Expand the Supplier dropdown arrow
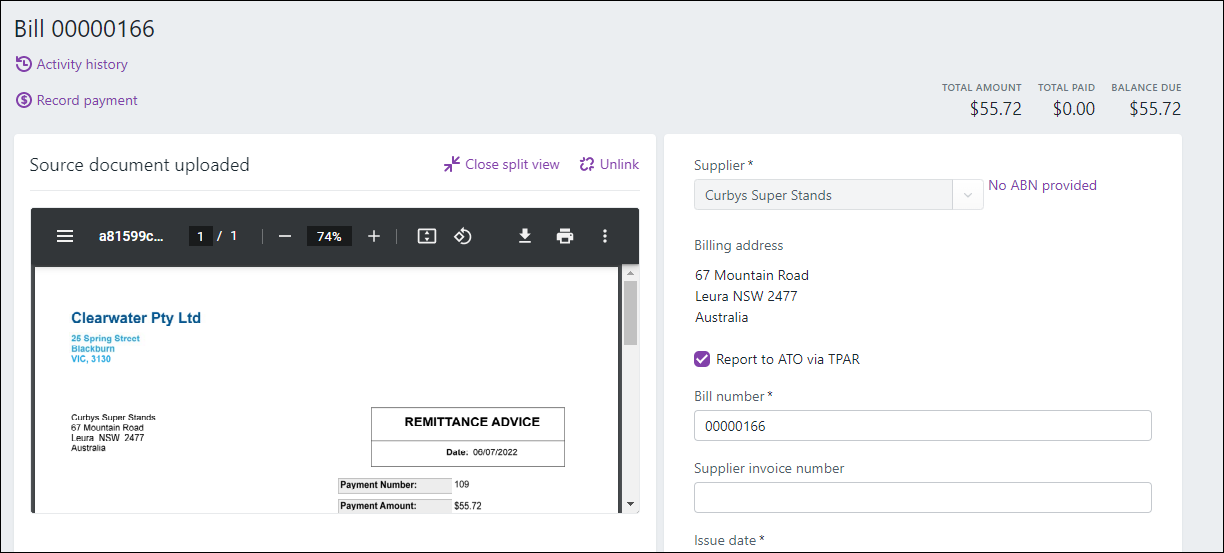The image size is (1224, 553). point(967,195)
